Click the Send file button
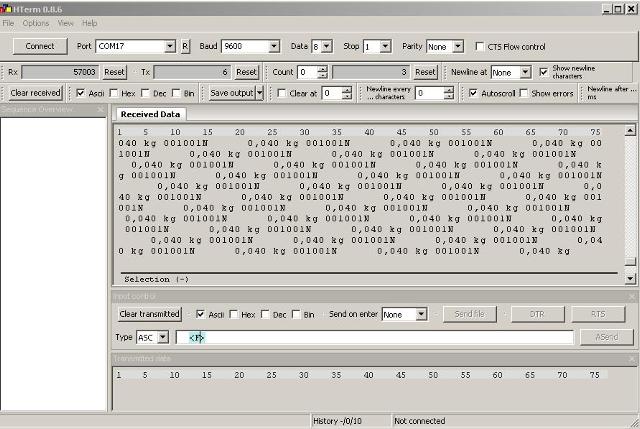This screenshot has height=429, width=640. (470, 314)
